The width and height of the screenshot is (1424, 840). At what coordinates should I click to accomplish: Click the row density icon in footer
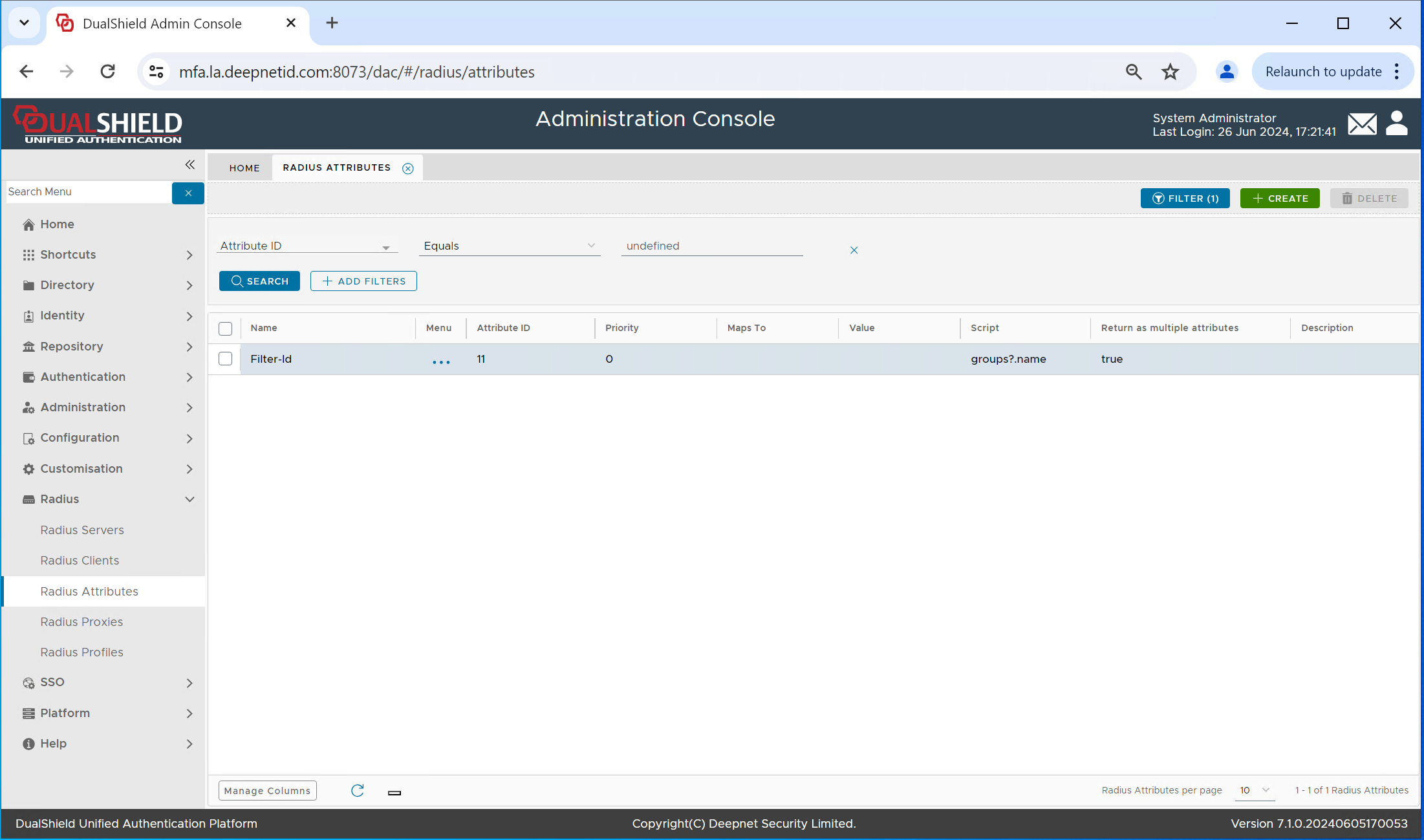[394, 792]
